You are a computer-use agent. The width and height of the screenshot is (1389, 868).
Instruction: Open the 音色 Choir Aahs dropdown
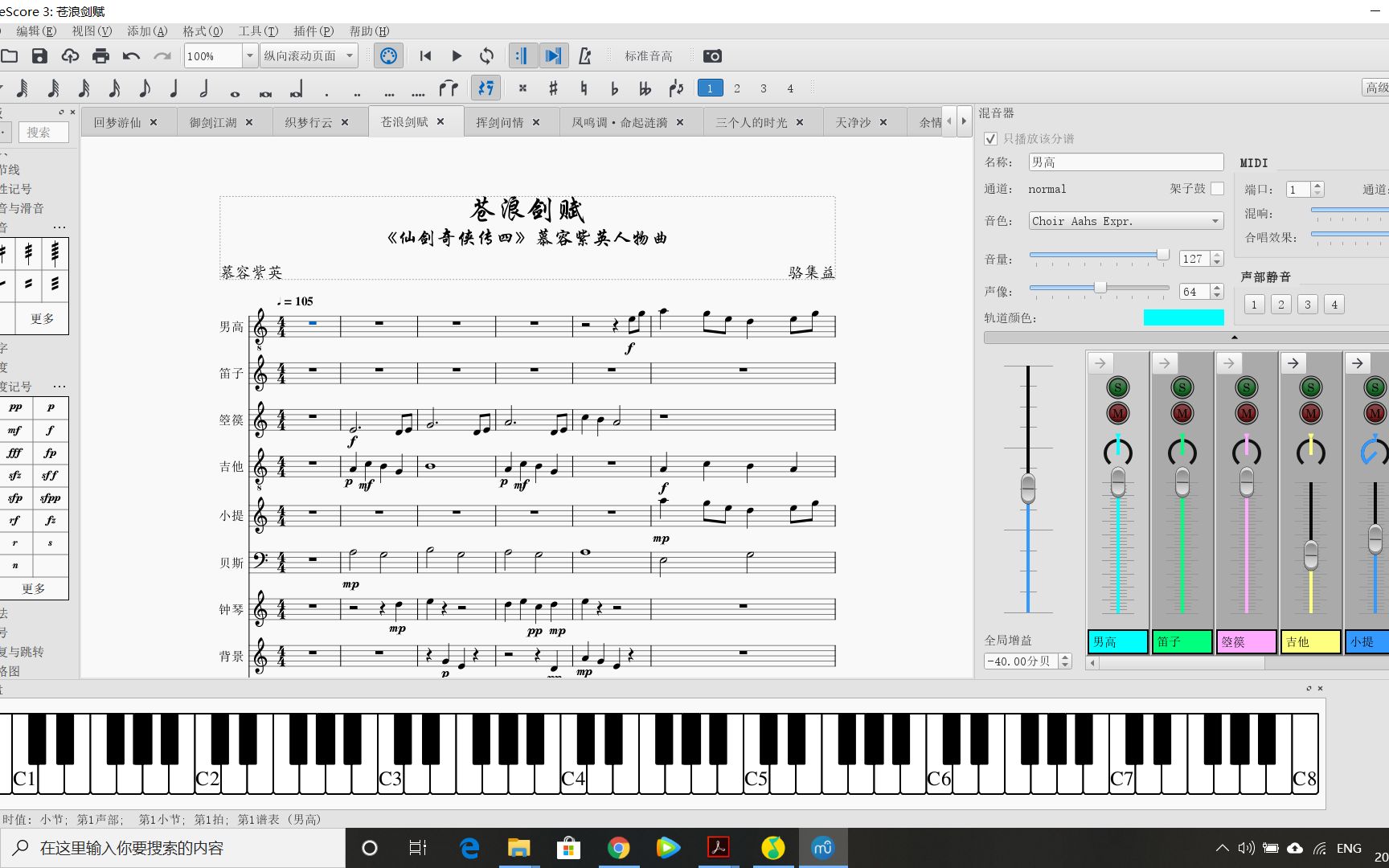point(1126,221)
